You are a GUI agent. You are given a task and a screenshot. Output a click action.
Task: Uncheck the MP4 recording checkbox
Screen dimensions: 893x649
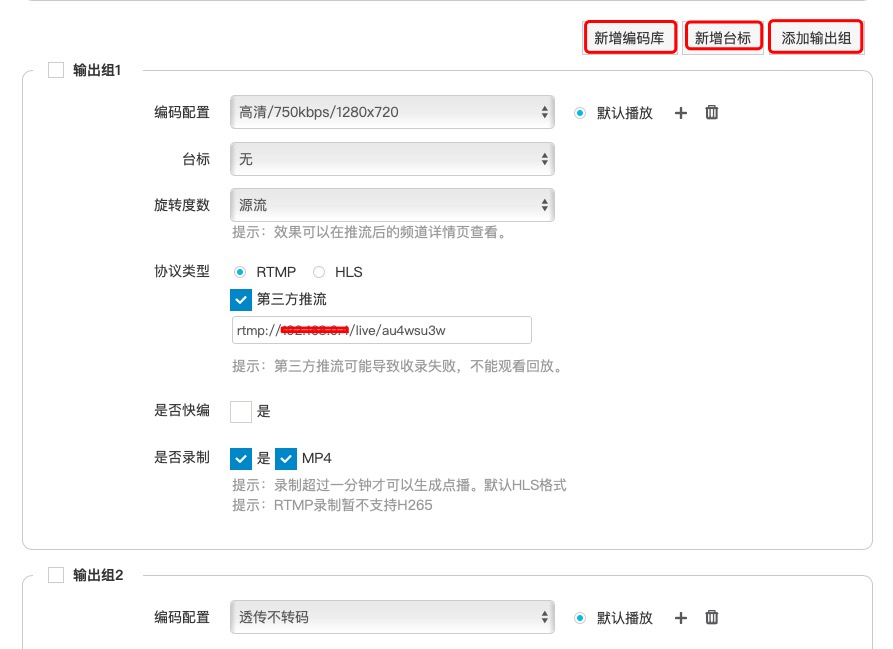tap(286, 458)
